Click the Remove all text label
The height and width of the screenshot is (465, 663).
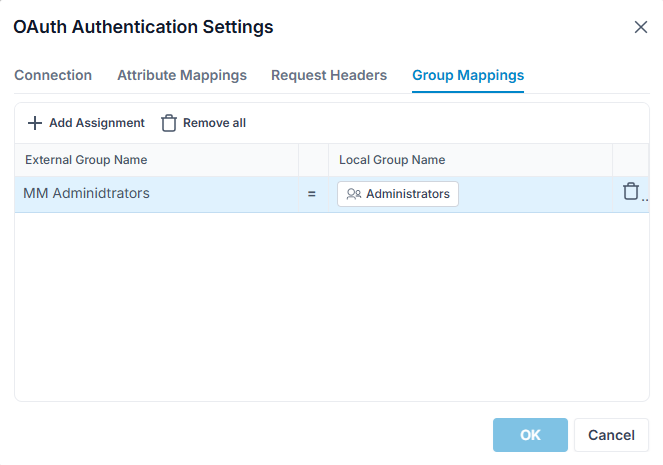coord(214,123)
